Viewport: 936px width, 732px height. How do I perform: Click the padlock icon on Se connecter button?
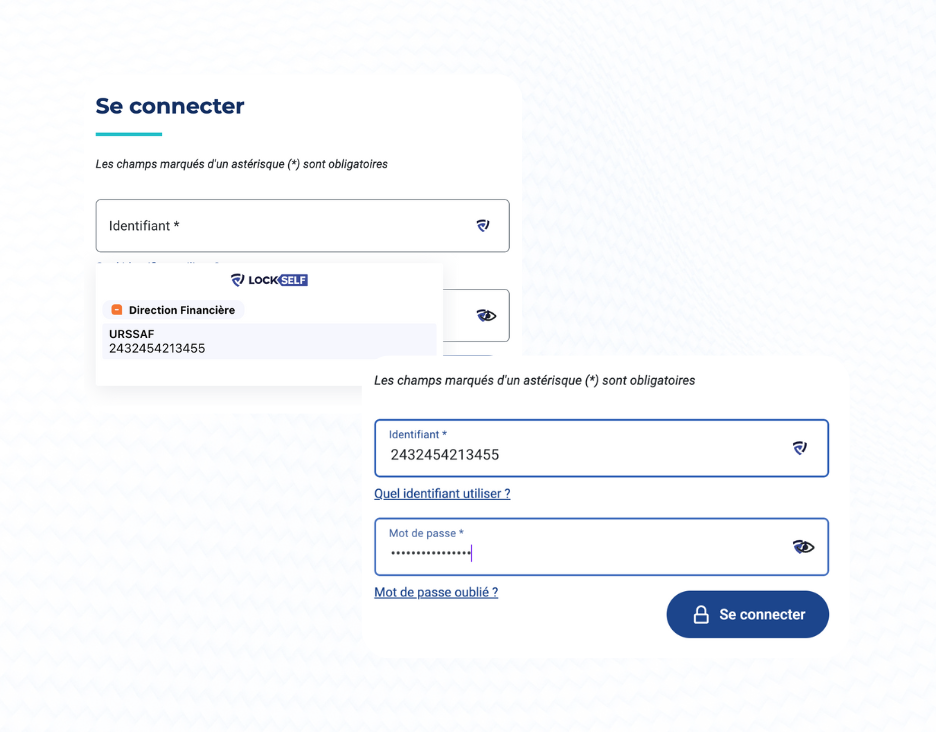click(x=701, y=614)
